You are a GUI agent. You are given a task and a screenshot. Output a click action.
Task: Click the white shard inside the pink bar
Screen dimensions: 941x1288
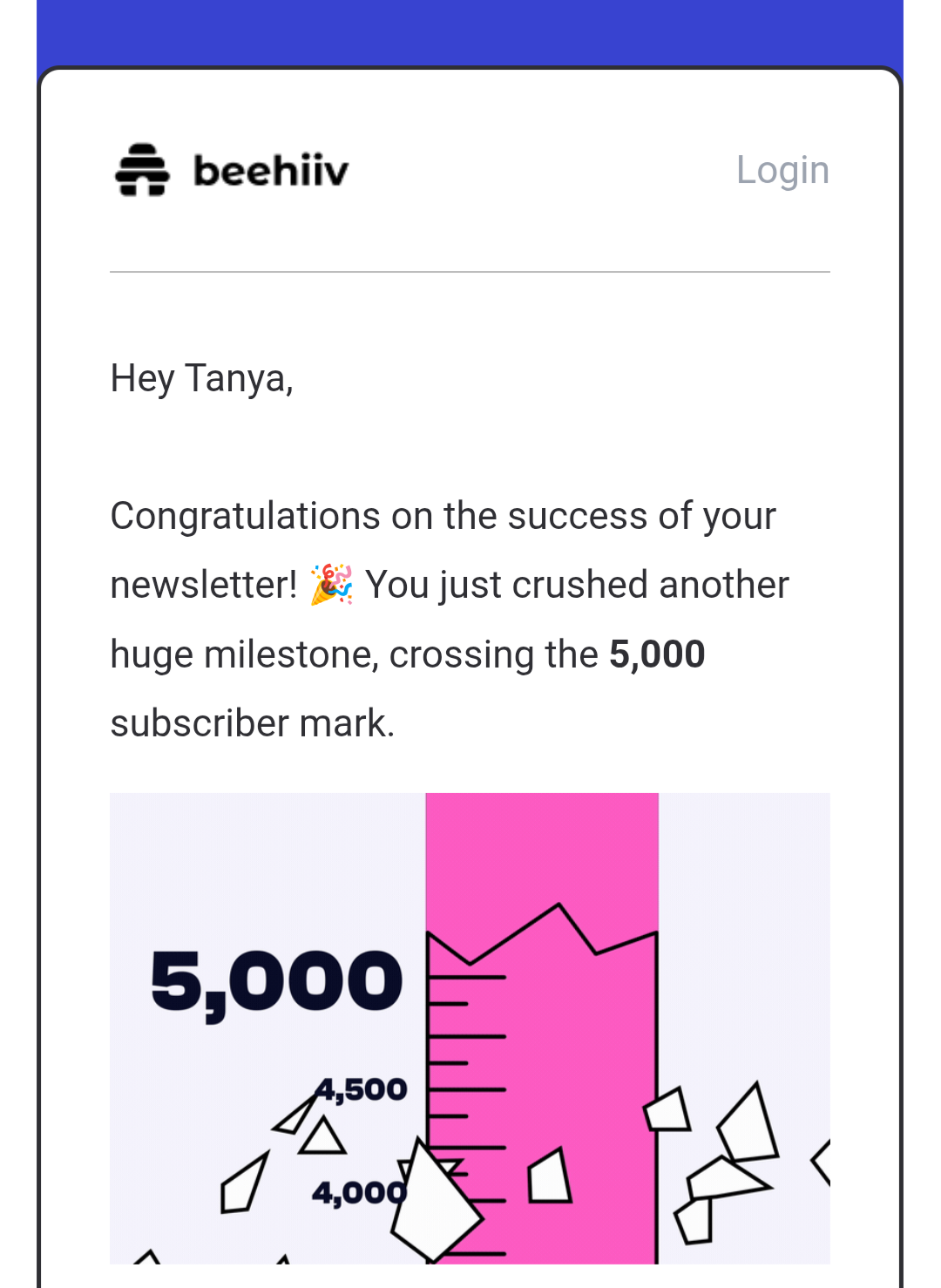(550, 1176)
